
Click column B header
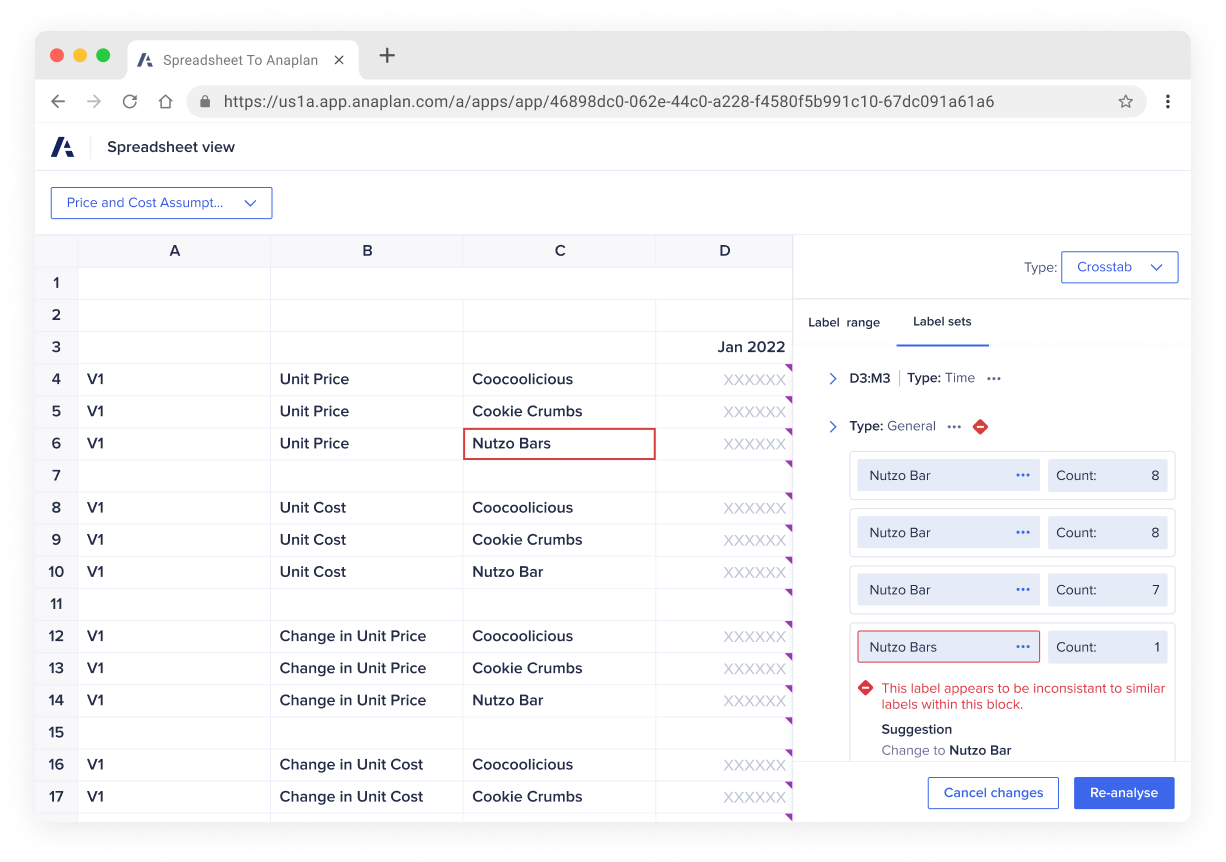point(367,251)
